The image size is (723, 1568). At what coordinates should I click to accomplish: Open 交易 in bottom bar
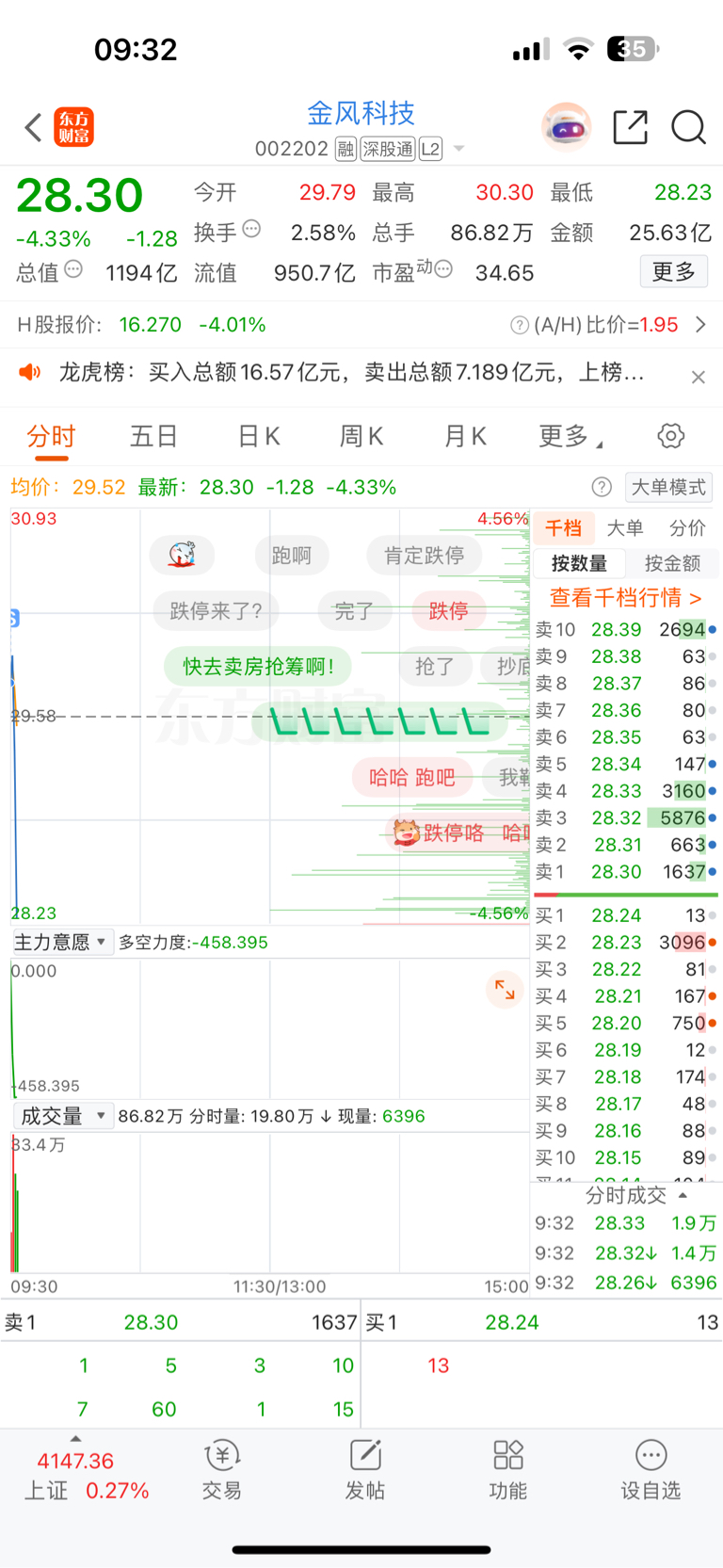[x=222, y=1471]
